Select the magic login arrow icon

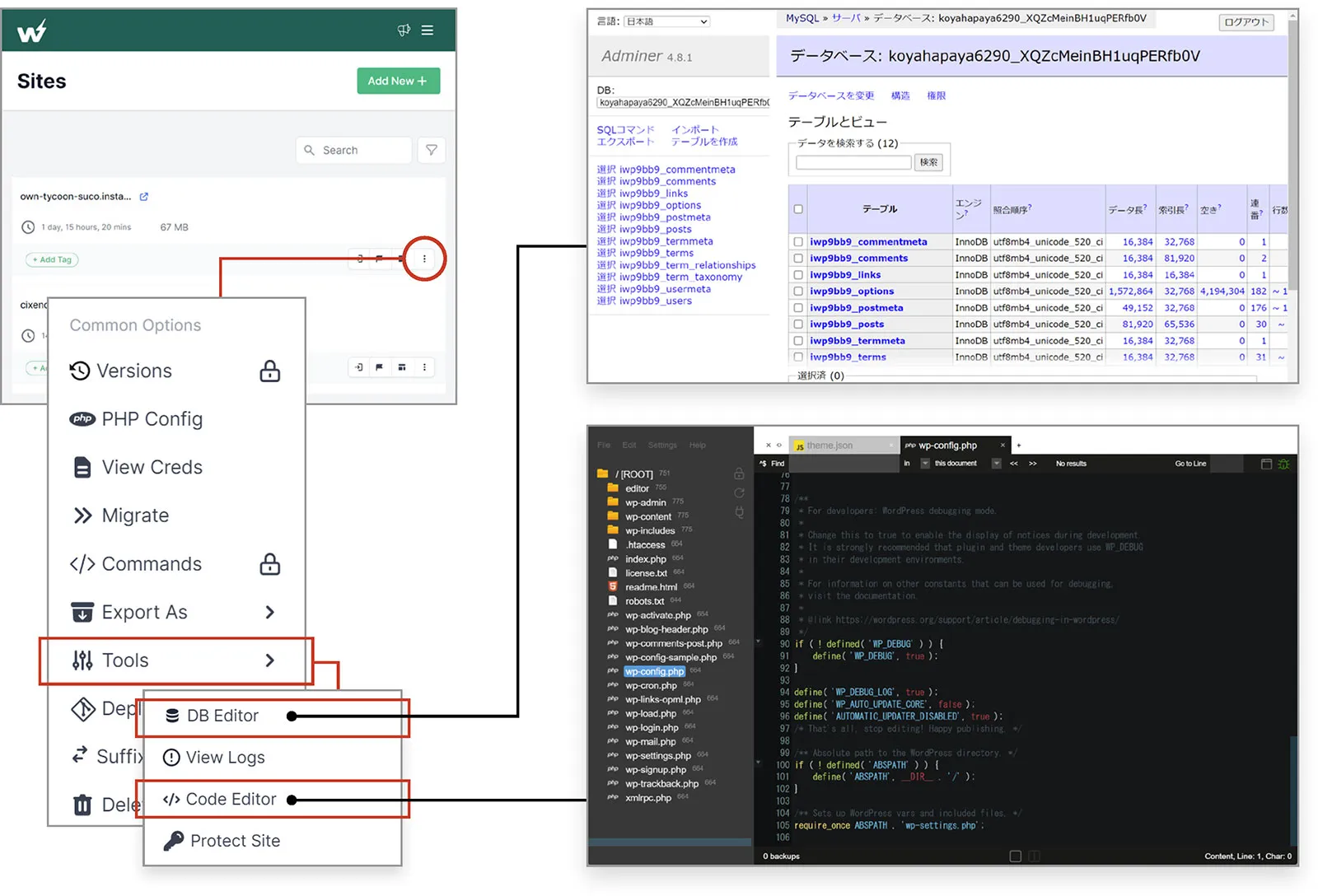pyautogui.click(x=358, y=367)
